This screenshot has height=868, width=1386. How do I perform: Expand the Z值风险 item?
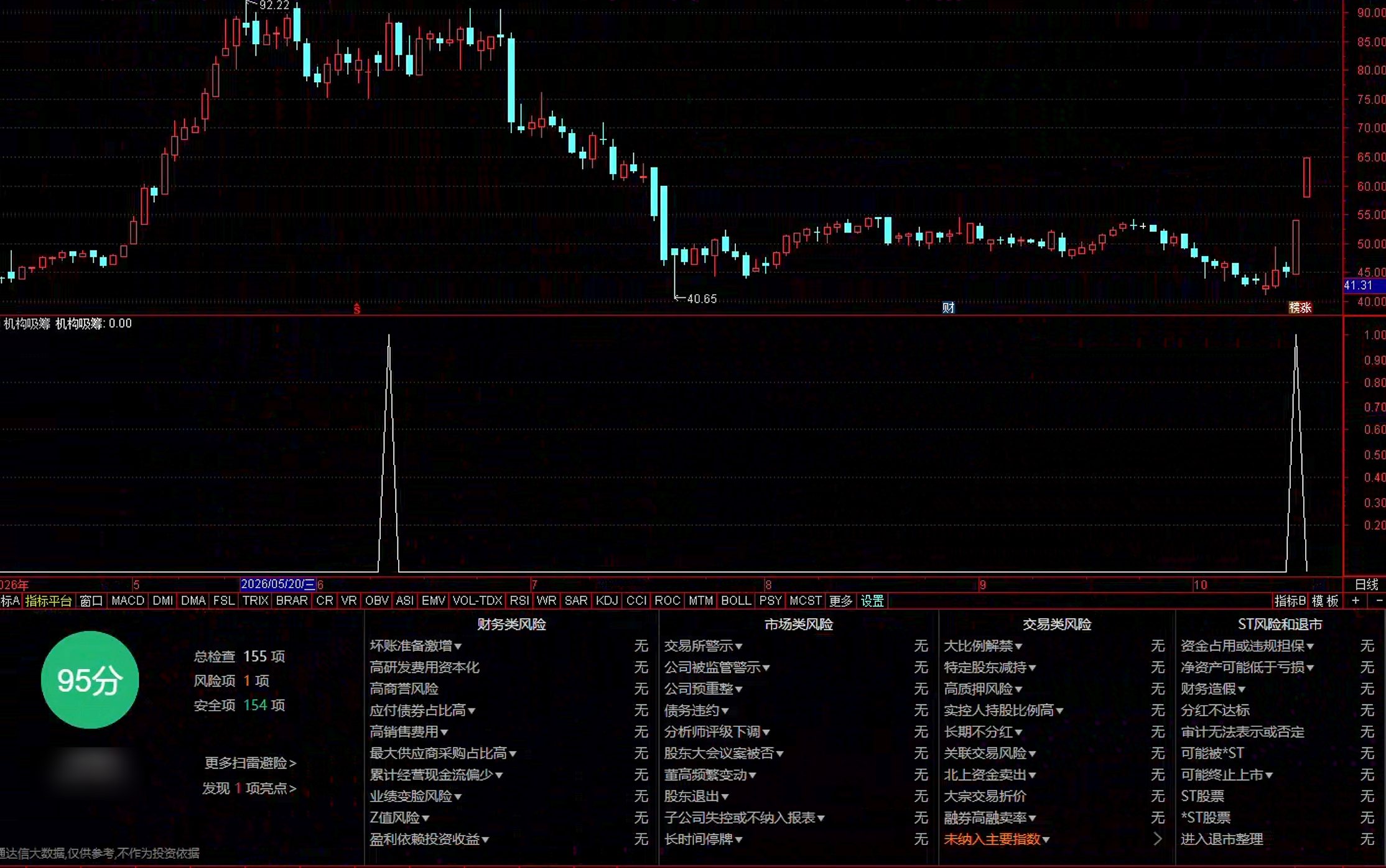tap(399, 818)
